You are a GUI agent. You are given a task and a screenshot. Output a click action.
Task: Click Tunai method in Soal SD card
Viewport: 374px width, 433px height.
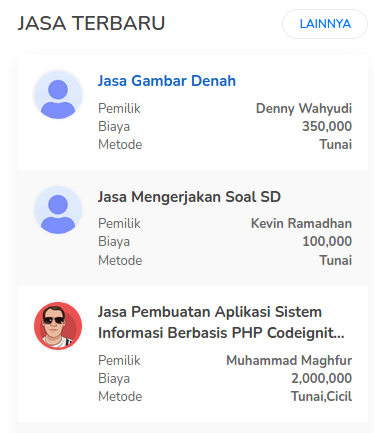pos(336,260)
